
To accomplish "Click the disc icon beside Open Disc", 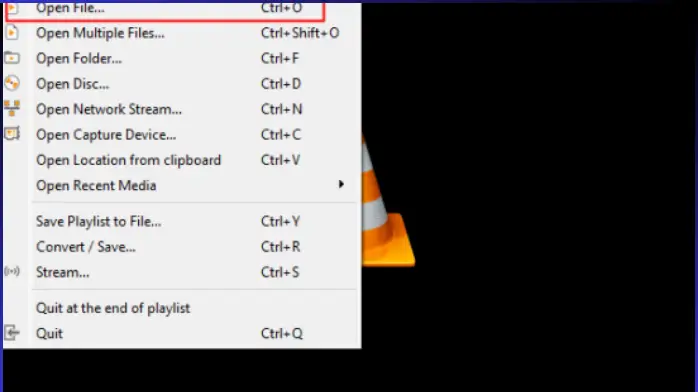I will pos(12,83).
